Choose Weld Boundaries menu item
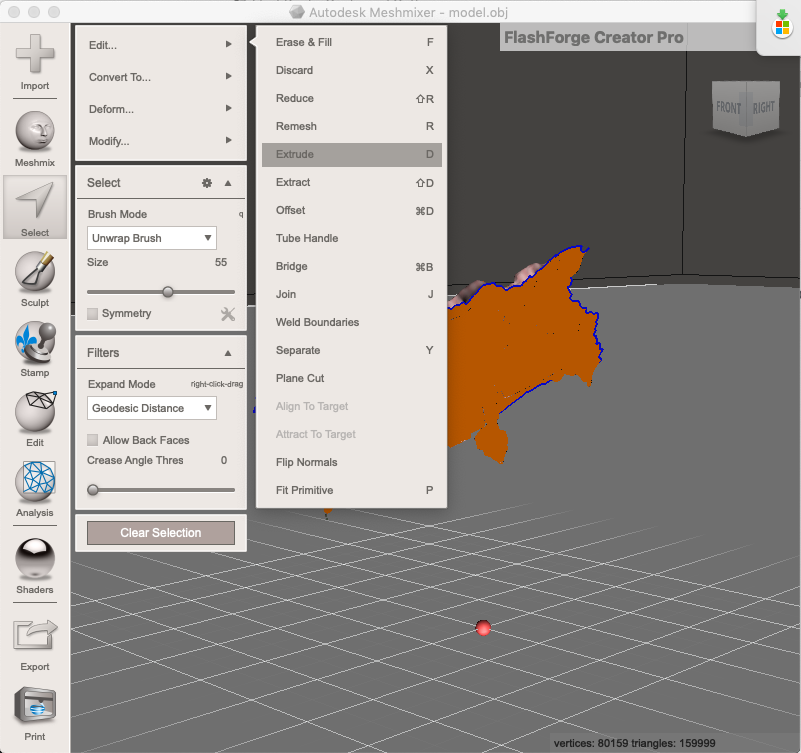 [352, 322]
